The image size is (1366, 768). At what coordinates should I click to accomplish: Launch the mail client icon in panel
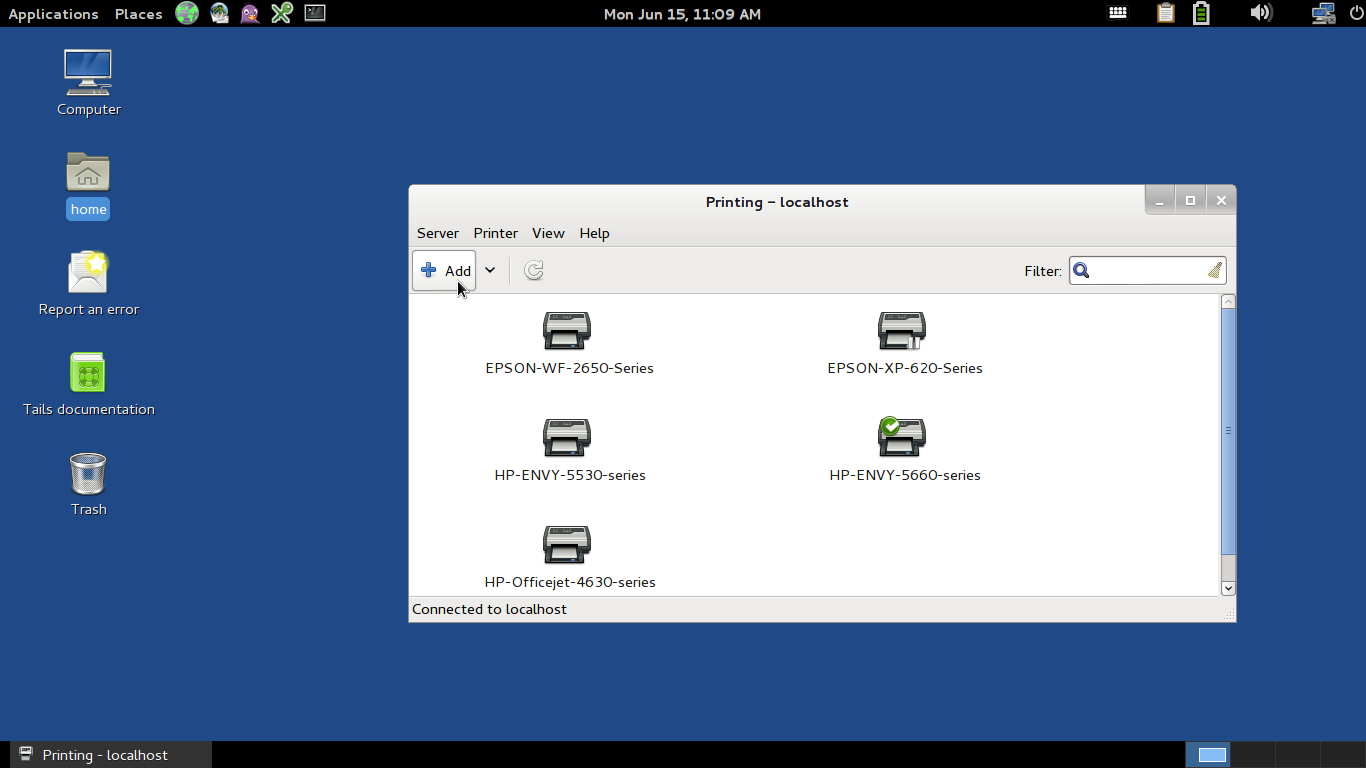pyautogui.click(x=219, y=13)
